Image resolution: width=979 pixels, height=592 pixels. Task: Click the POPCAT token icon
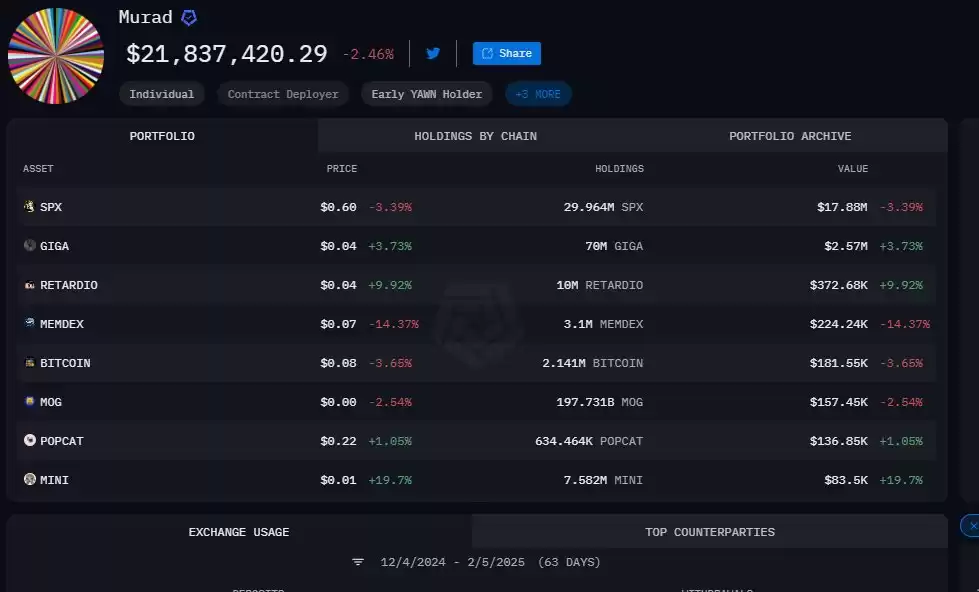29,440
